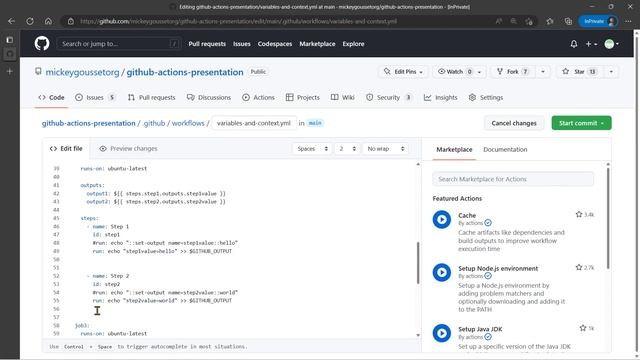Open the Wiki tab

tap(342, 98)
